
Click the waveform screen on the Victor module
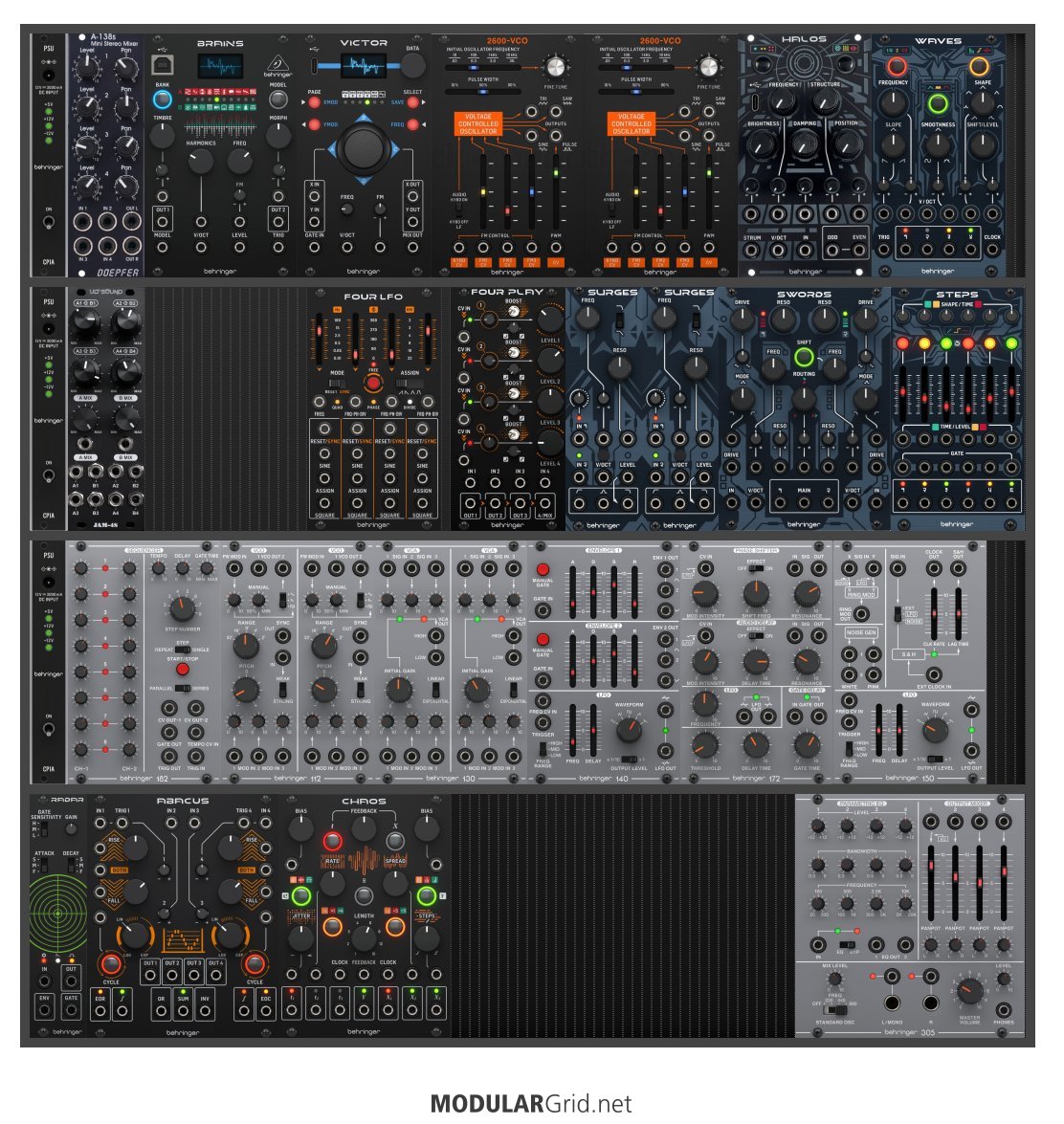coord(364,66)
